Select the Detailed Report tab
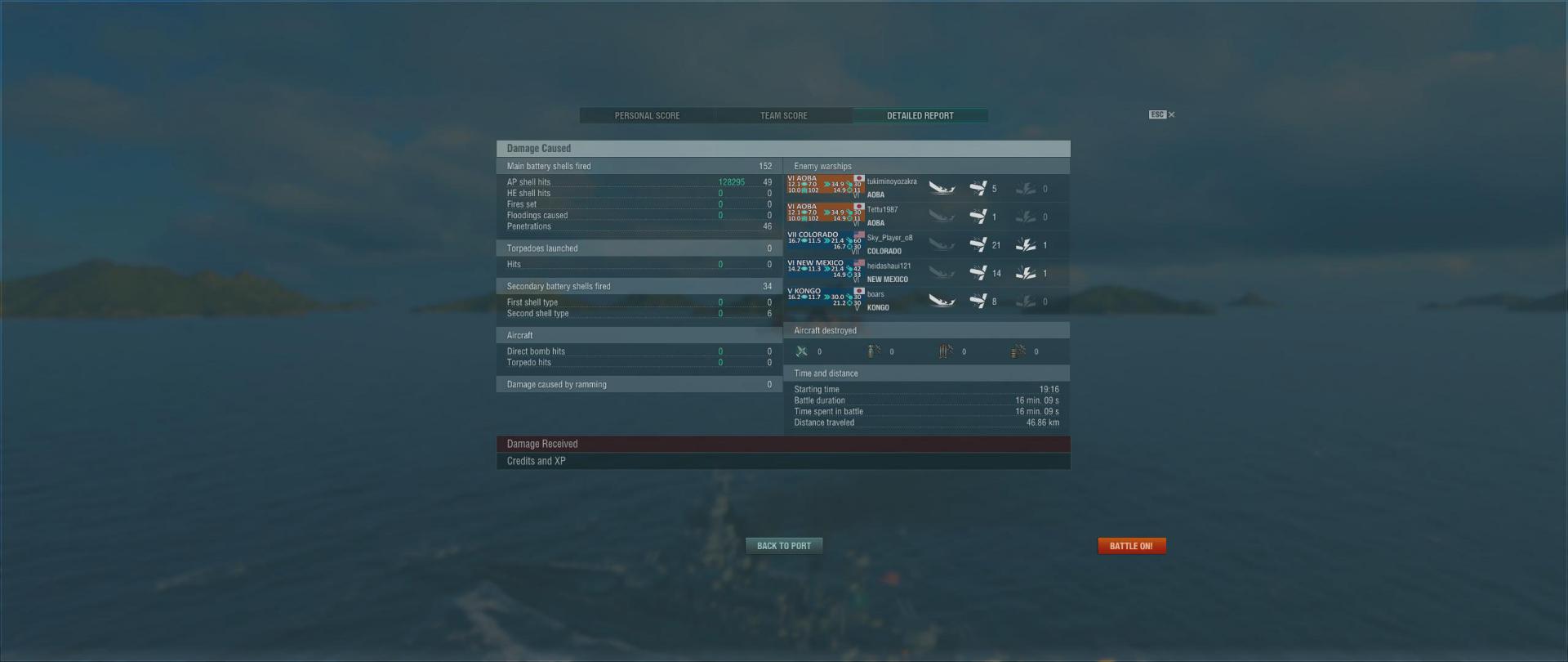This screenshot has width=1568, height=662. [920, 115]
